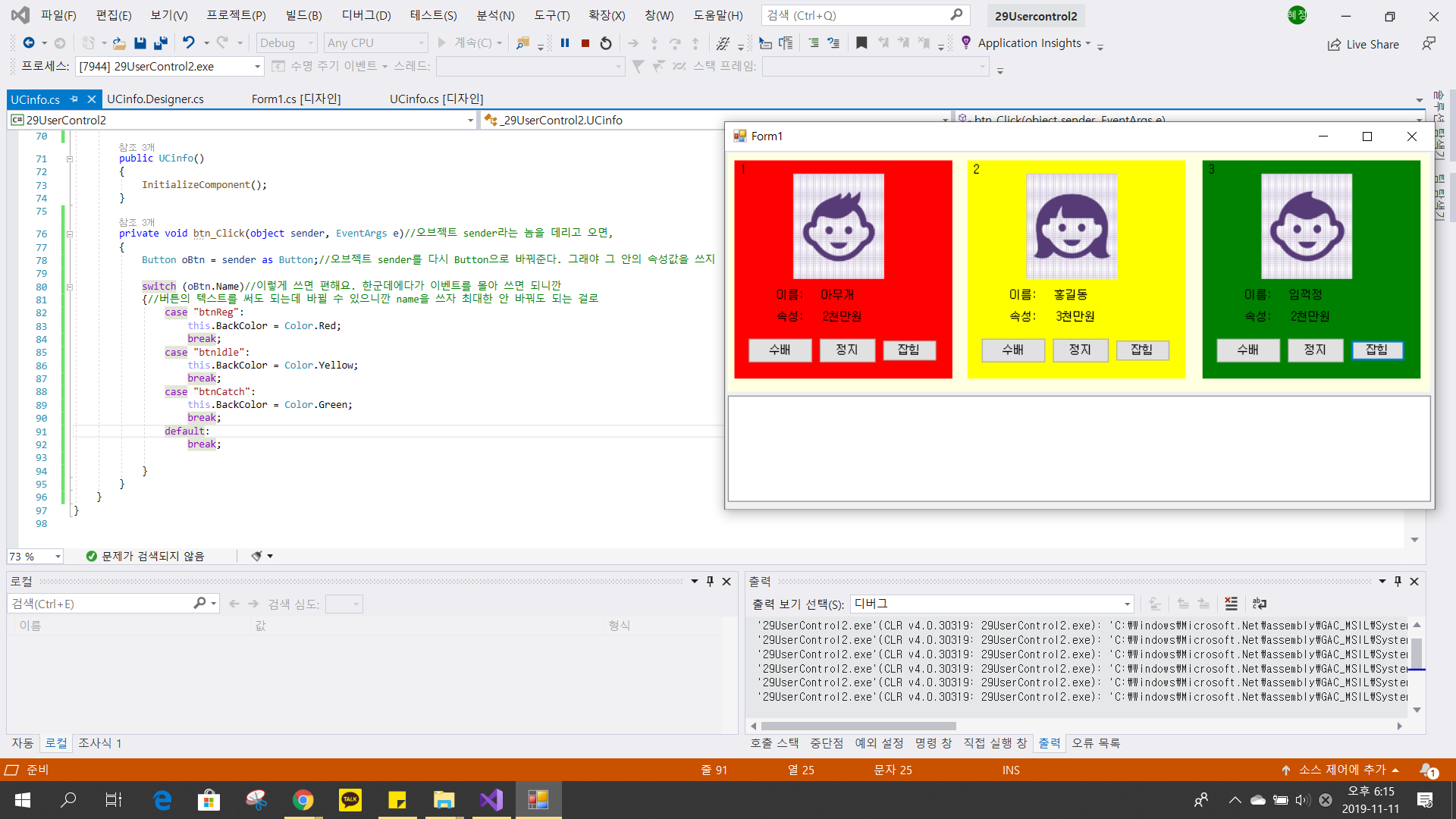Toggle pin on UCinfo.cs tab
The width and height of the screenshot is (1456, 819).
click(x=74, y=99)
